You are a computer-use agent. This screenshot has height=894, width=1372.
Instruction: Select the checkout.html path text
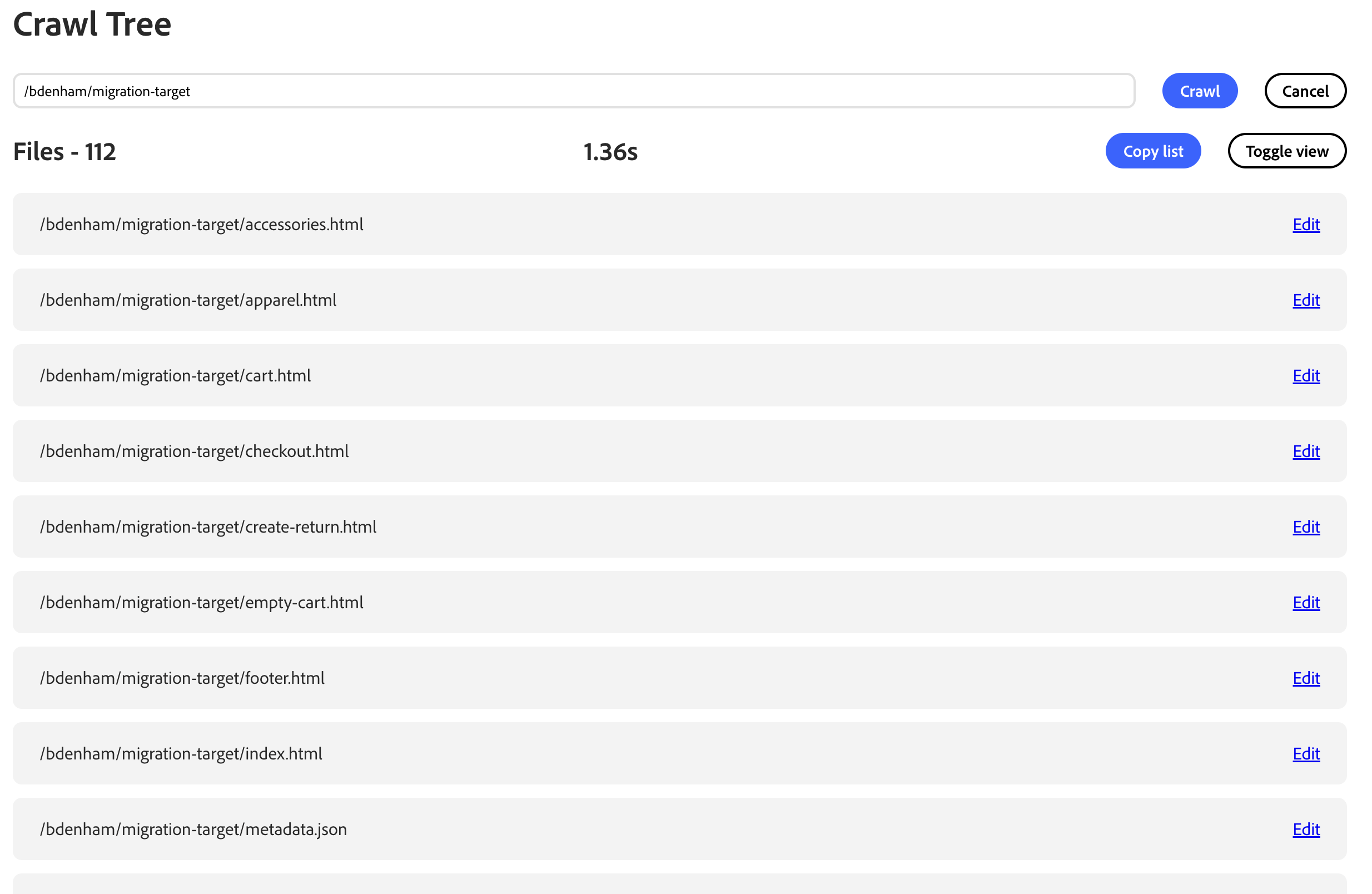pos(194,451)
